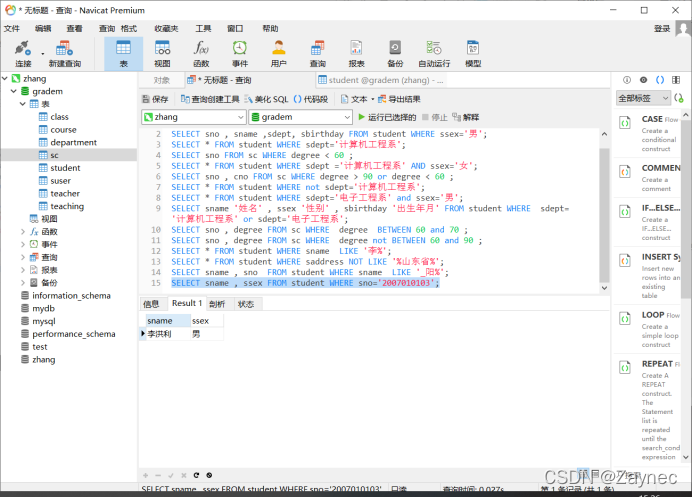Click the 登录 login link
This screenshot has width=692, height=497.
(662, 29)
